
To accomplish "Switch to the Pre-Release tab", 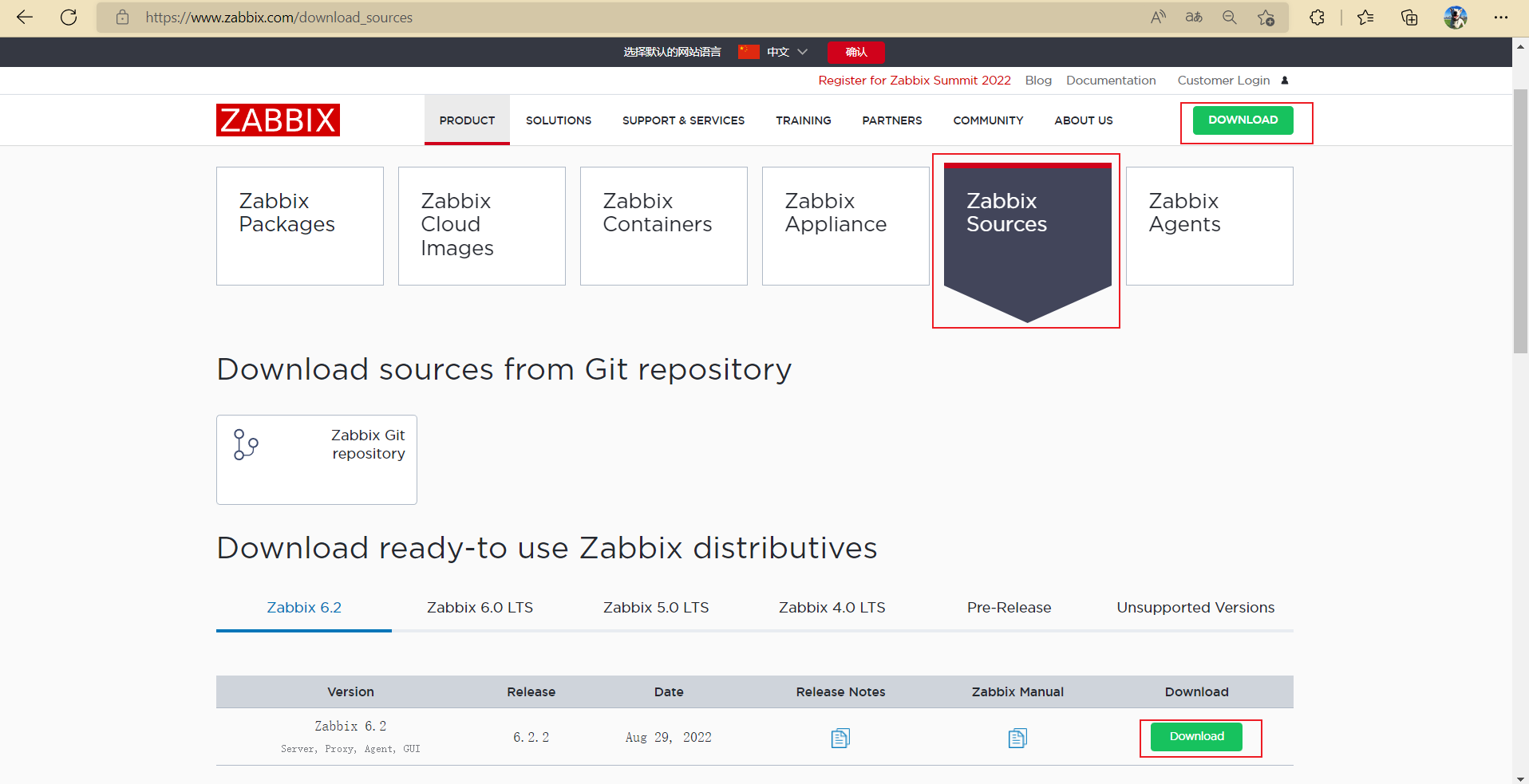I will (x=1008, y=607).
